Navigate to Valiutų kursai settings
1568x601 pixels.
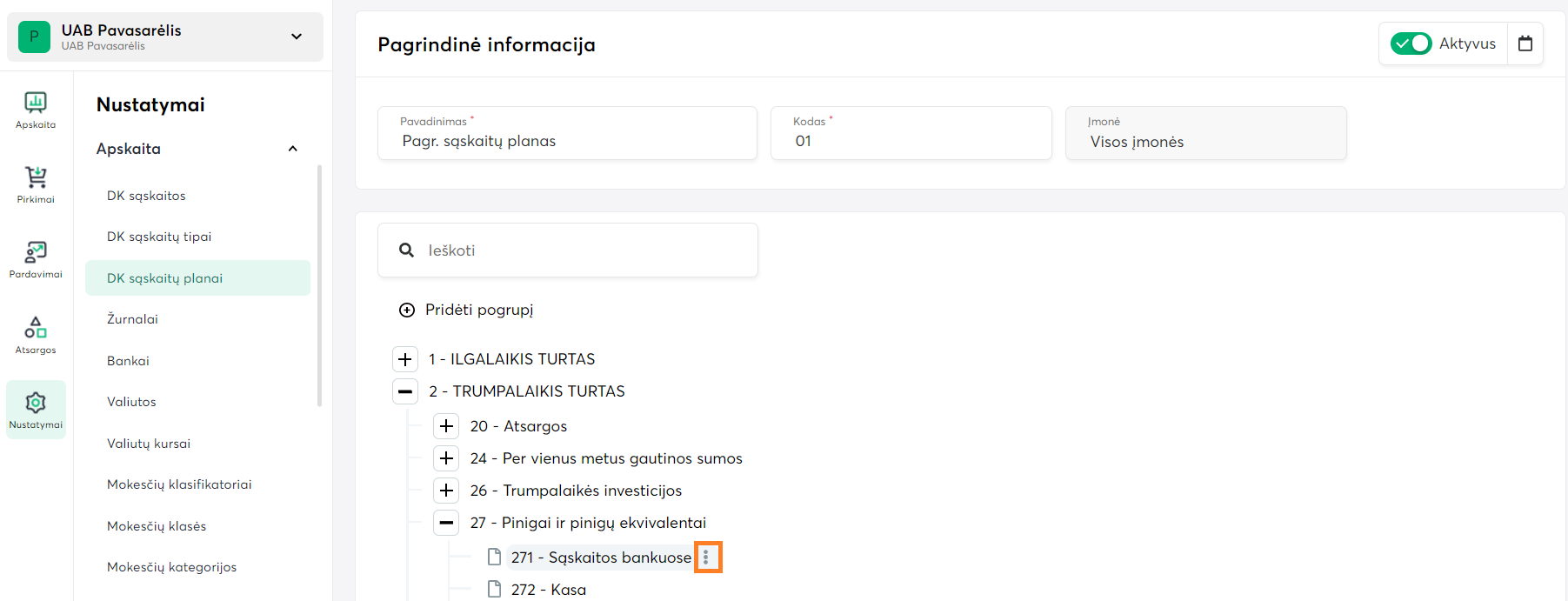click(x=149, y=444)
